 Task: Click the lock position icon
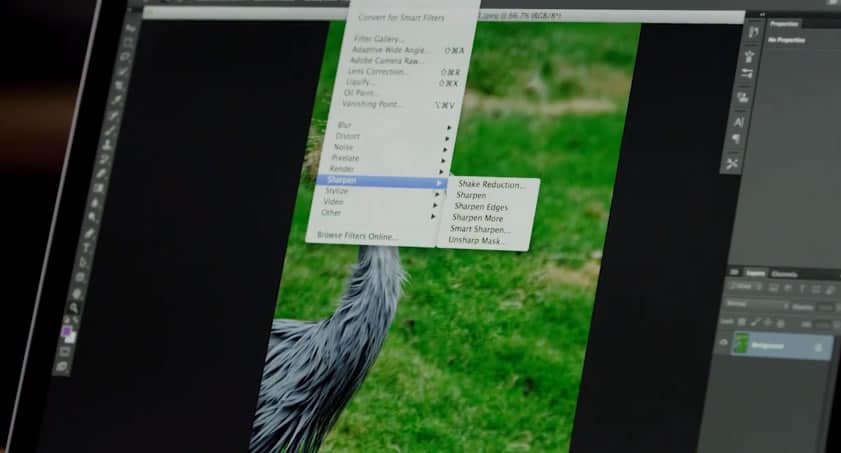click(x=768, y=323)
